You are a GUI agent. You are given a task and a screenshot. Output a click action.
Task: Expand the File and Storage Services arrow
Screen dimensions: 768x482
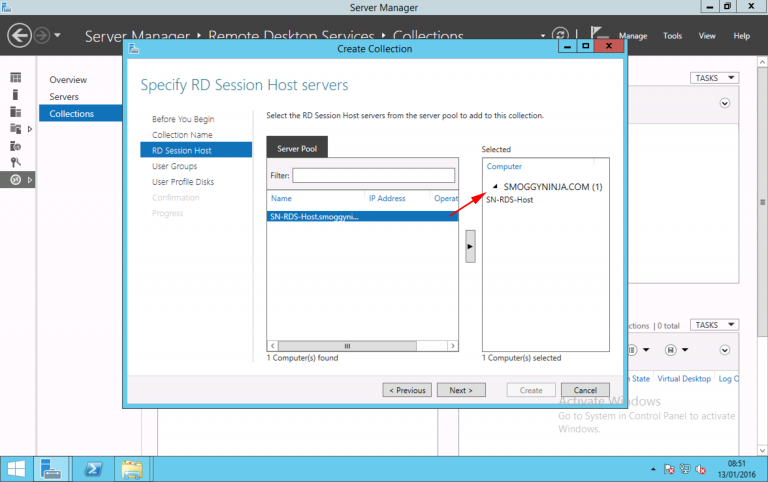(x=30, y=129)
